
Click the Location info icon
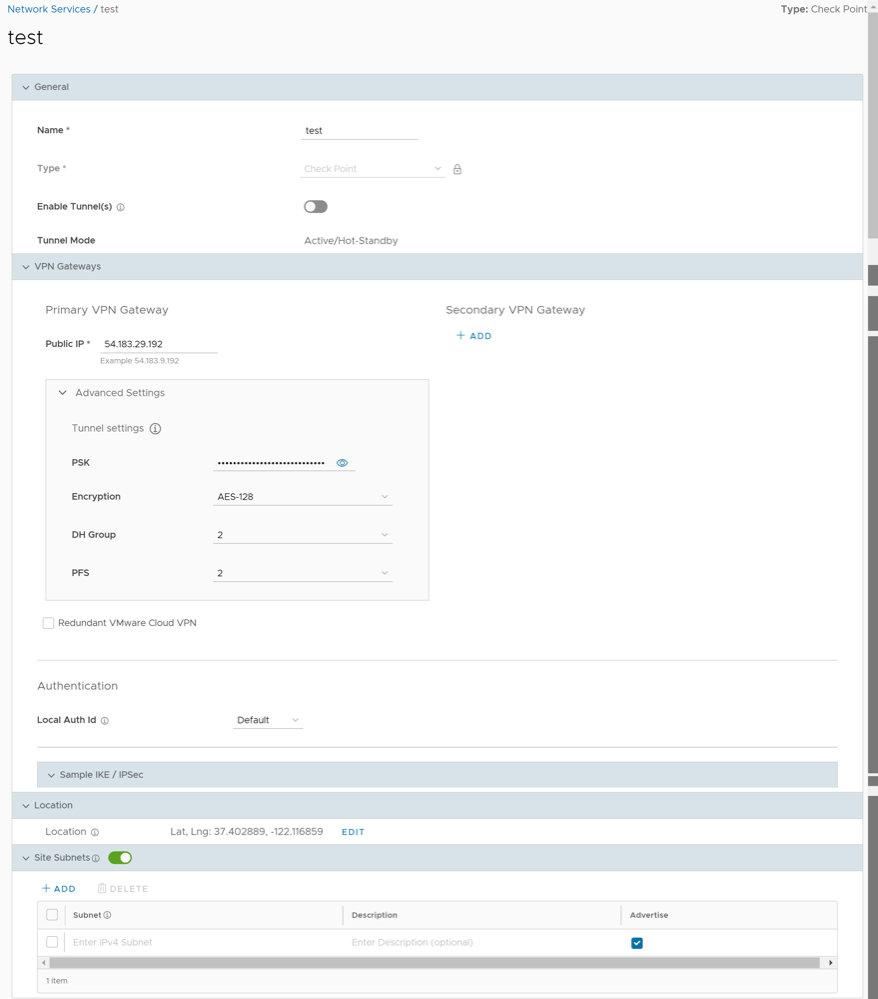coord(95,832)
